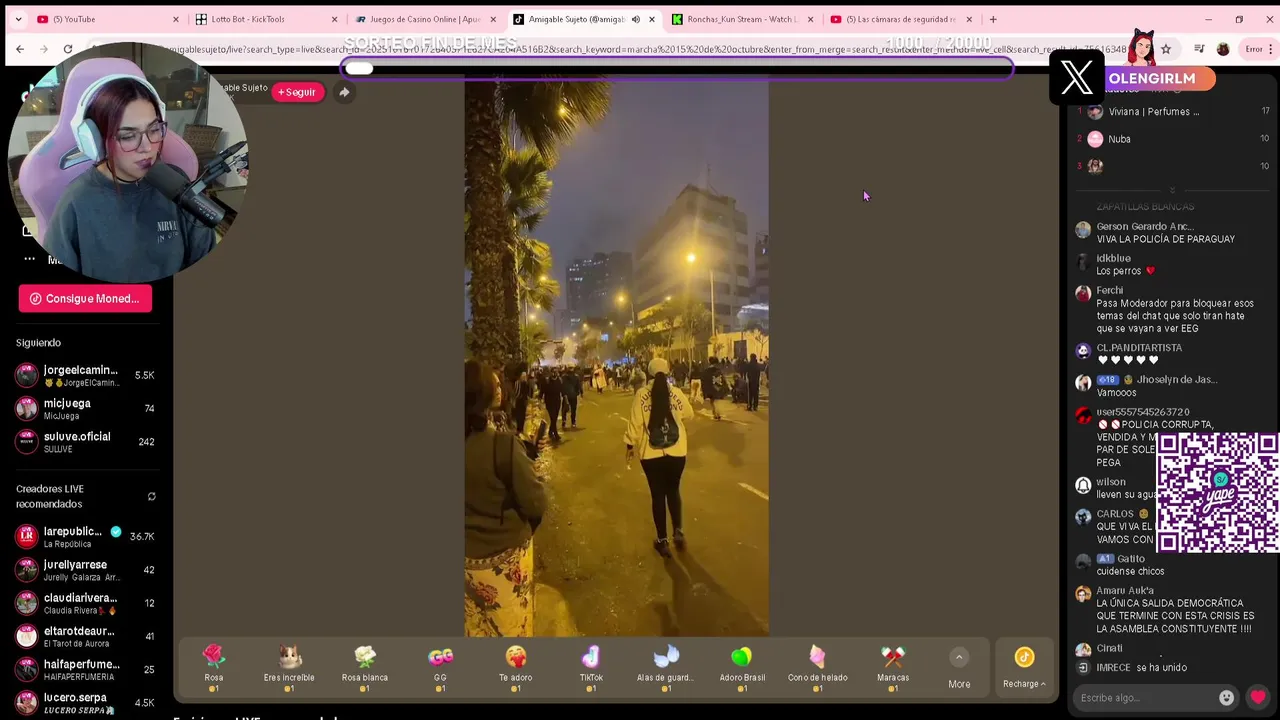Send the Rosa gift
This screenshot has height=720, width=1280.
pyautogui.click(x=214, y=667)
